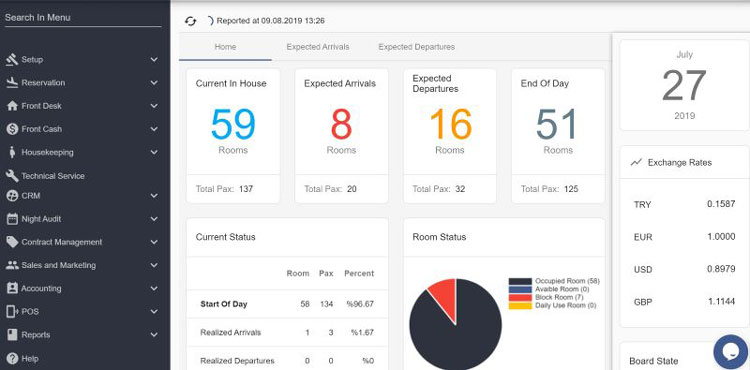Viewport: 750px width, 370px height.
Task: Expand the CRM menu chevron
Action: [154, 196]
